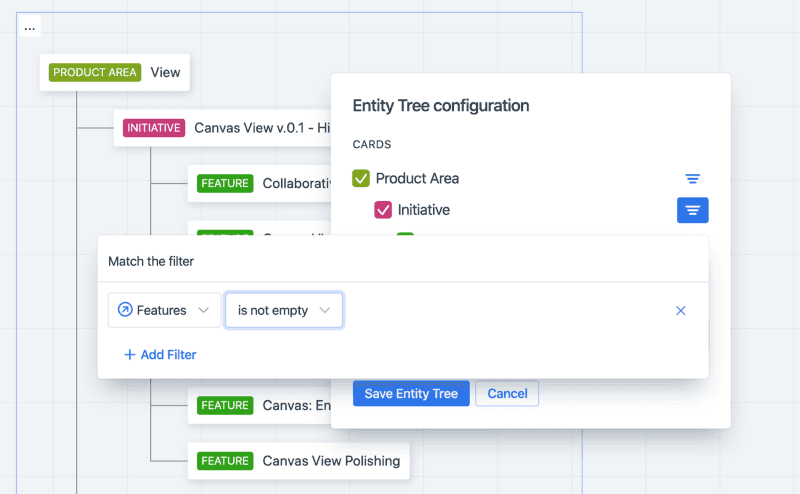Open the 'is not empty' condition dropdown
This screenshot has height=494, width=800.
(x=284, y=310)
